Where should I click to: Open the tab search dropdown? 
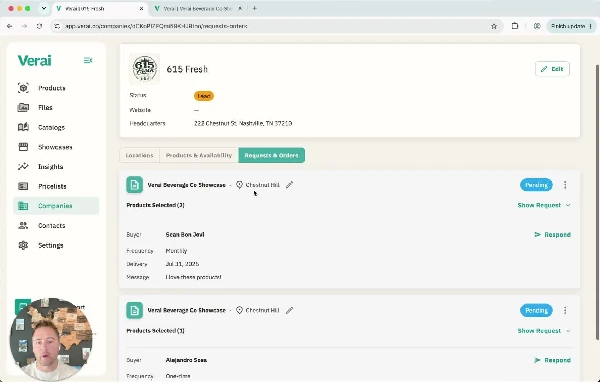click(x=44, y=8)
